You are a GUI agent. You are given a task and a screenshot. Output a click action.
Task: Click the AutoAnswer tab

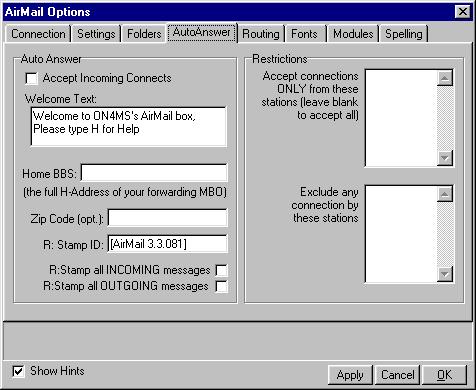(x=202, y=32)
